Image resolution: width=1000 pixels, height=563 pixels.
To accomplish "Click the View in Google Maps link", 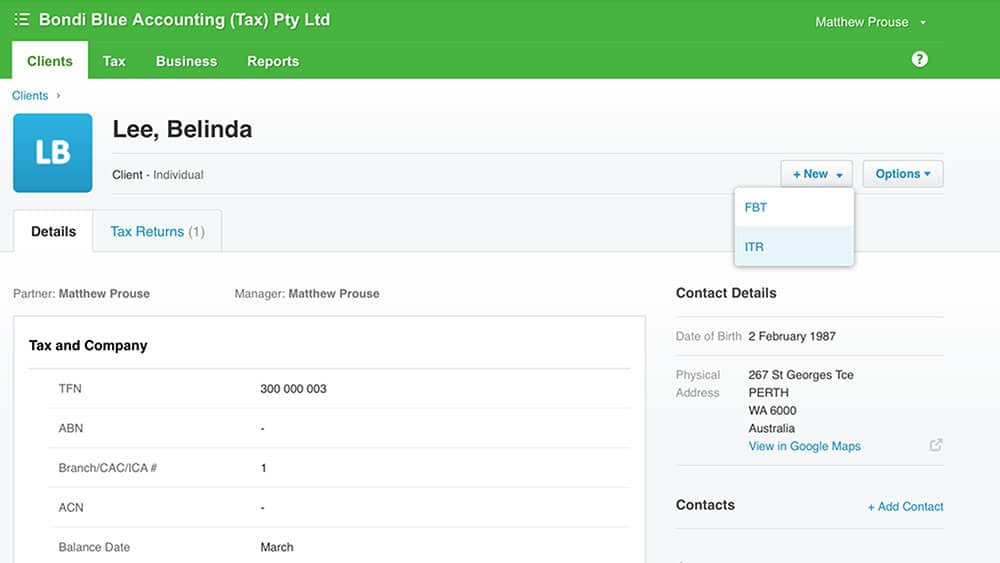I will 804,446.
